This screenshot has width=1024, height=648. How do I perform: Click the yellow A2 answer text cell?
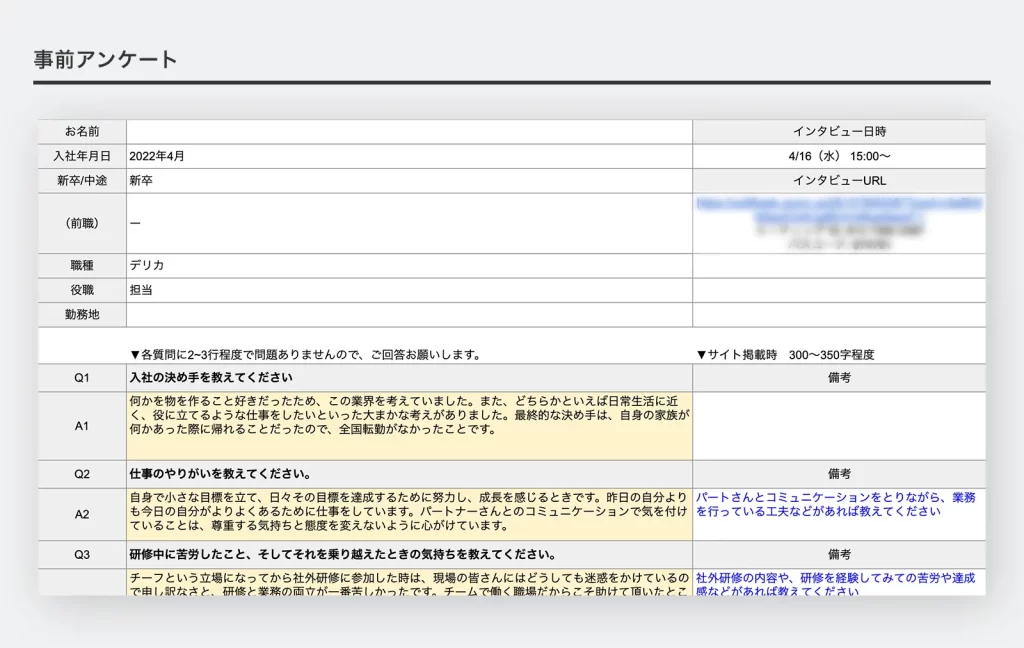pos(409,514)
